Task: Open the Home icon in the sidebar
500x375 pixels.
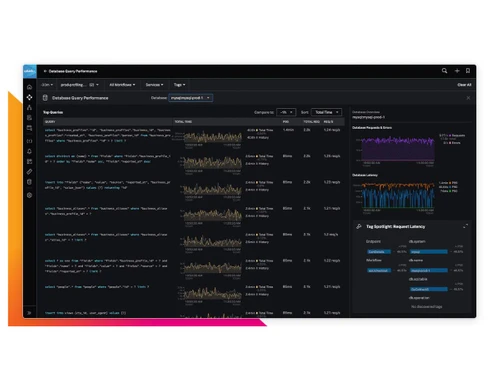Action: click(29, 87)
